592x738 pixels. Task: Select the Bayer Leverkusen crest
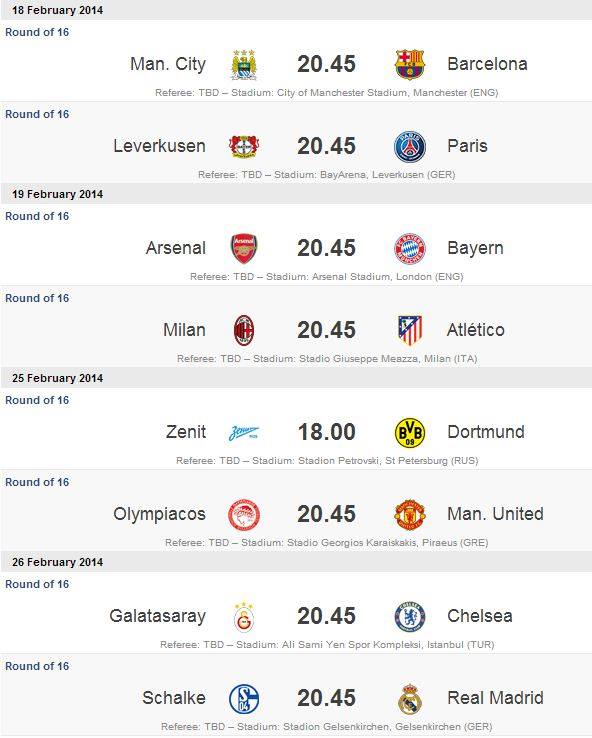pos(244,146)
